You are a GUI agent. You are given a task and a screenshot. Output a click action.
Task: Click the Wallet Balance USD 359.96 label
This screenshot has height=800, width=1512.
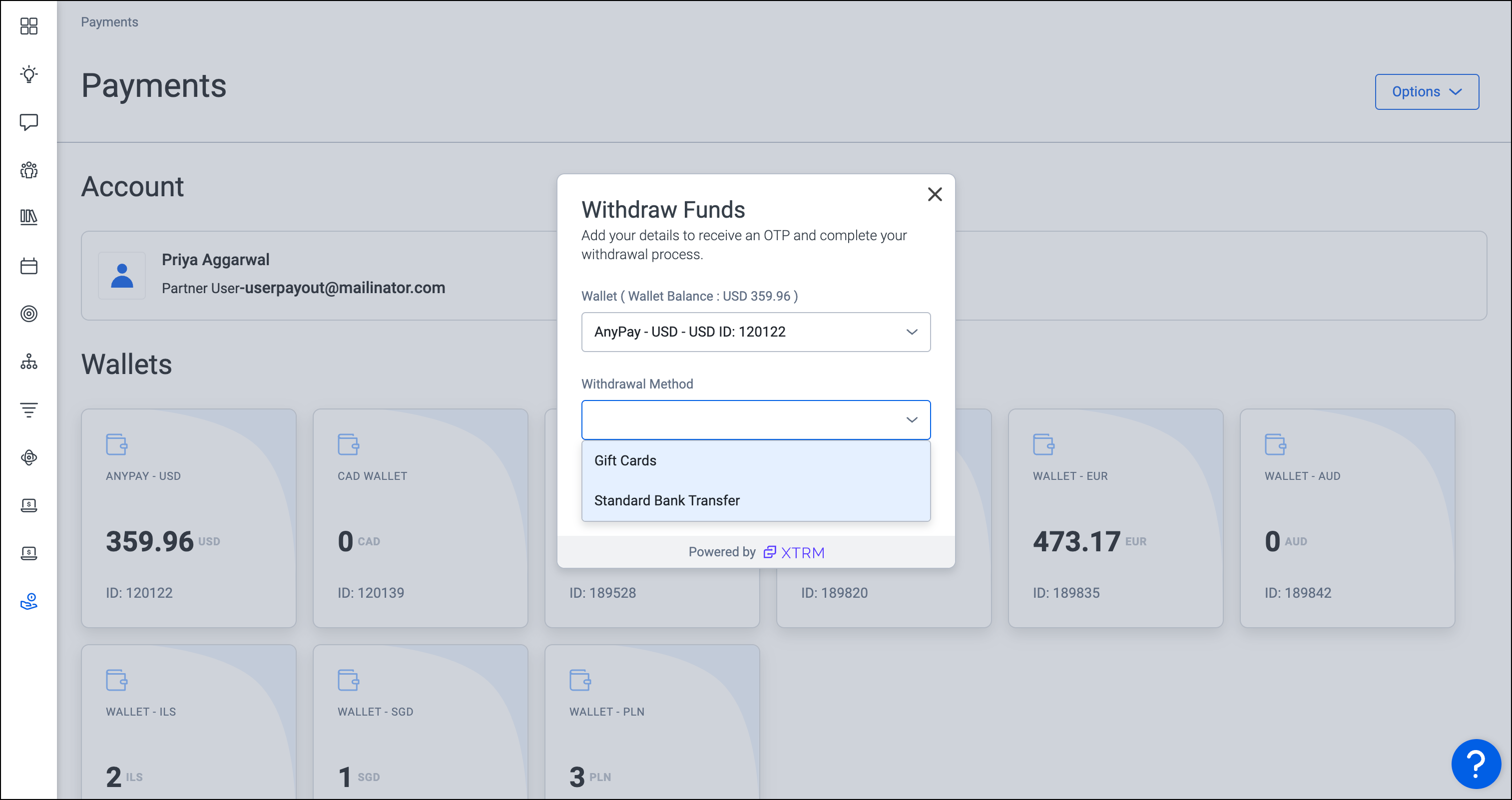point(689,296)
